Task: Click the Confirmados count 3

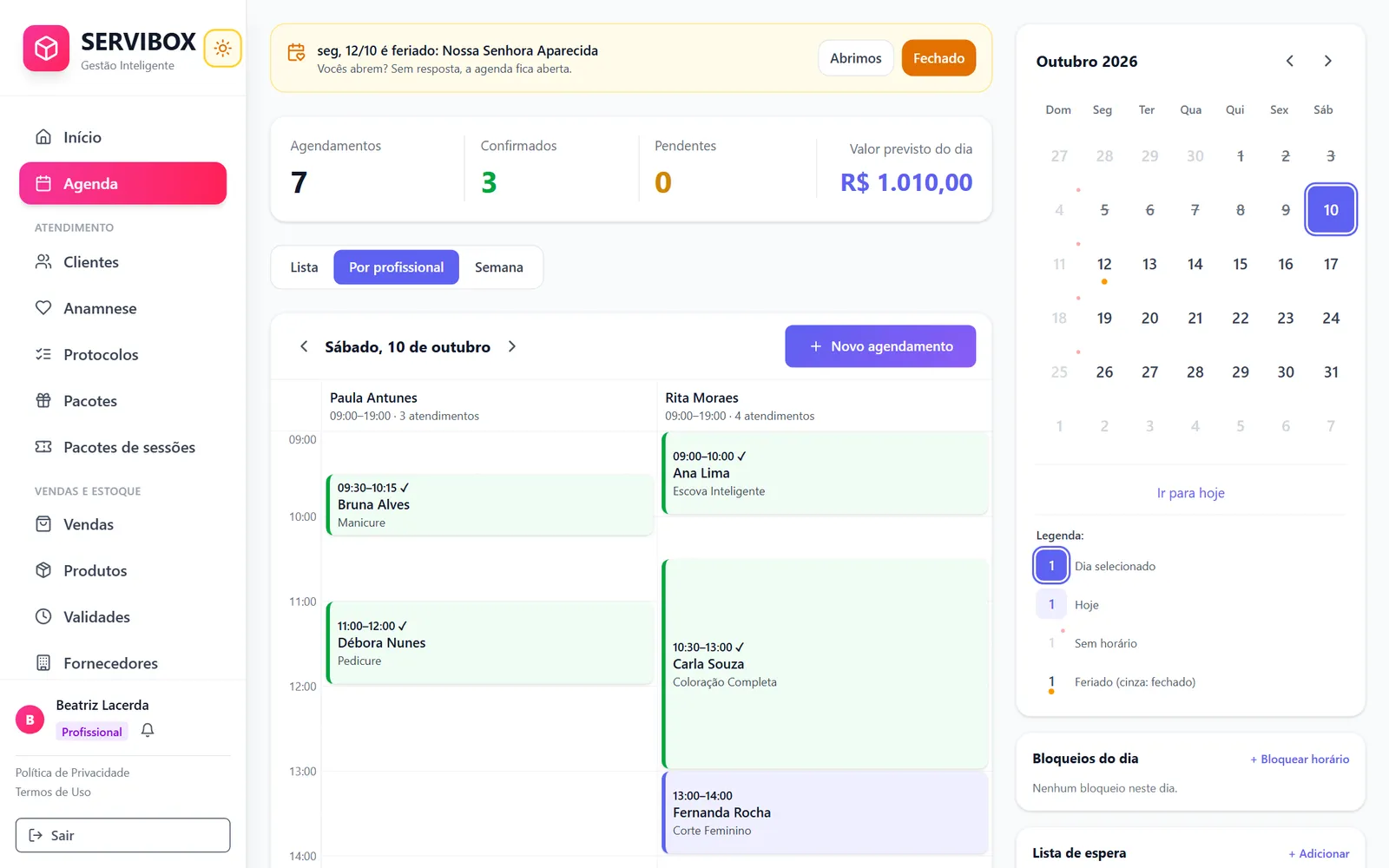Action: (489, 182)
